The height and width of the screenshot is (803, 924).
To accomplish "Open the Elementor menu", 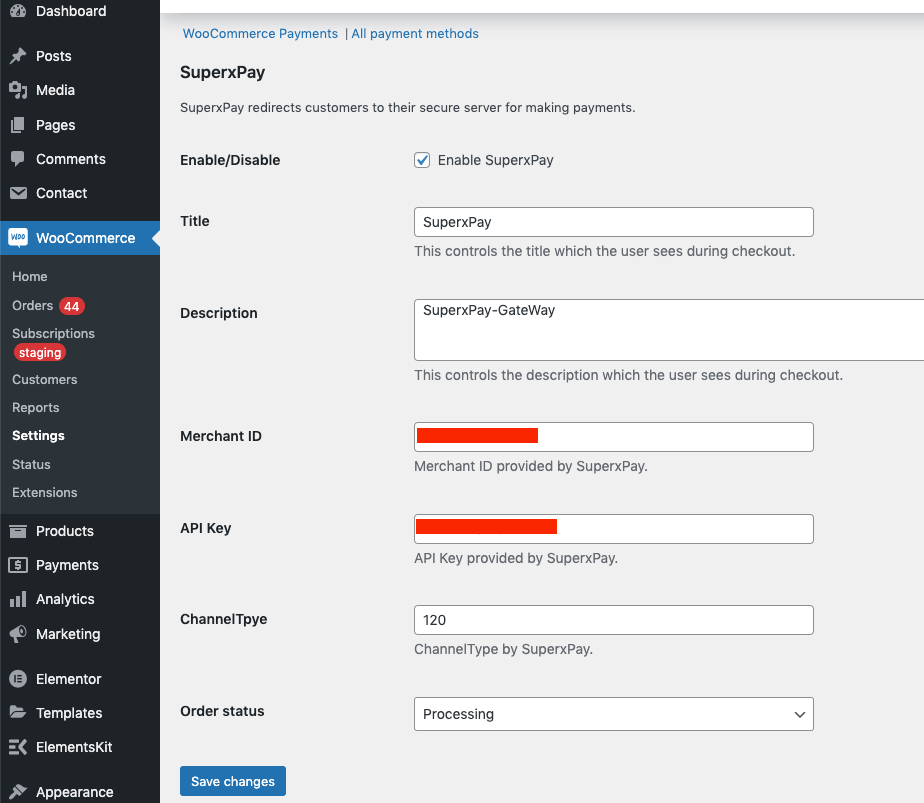I will point(68,679).
